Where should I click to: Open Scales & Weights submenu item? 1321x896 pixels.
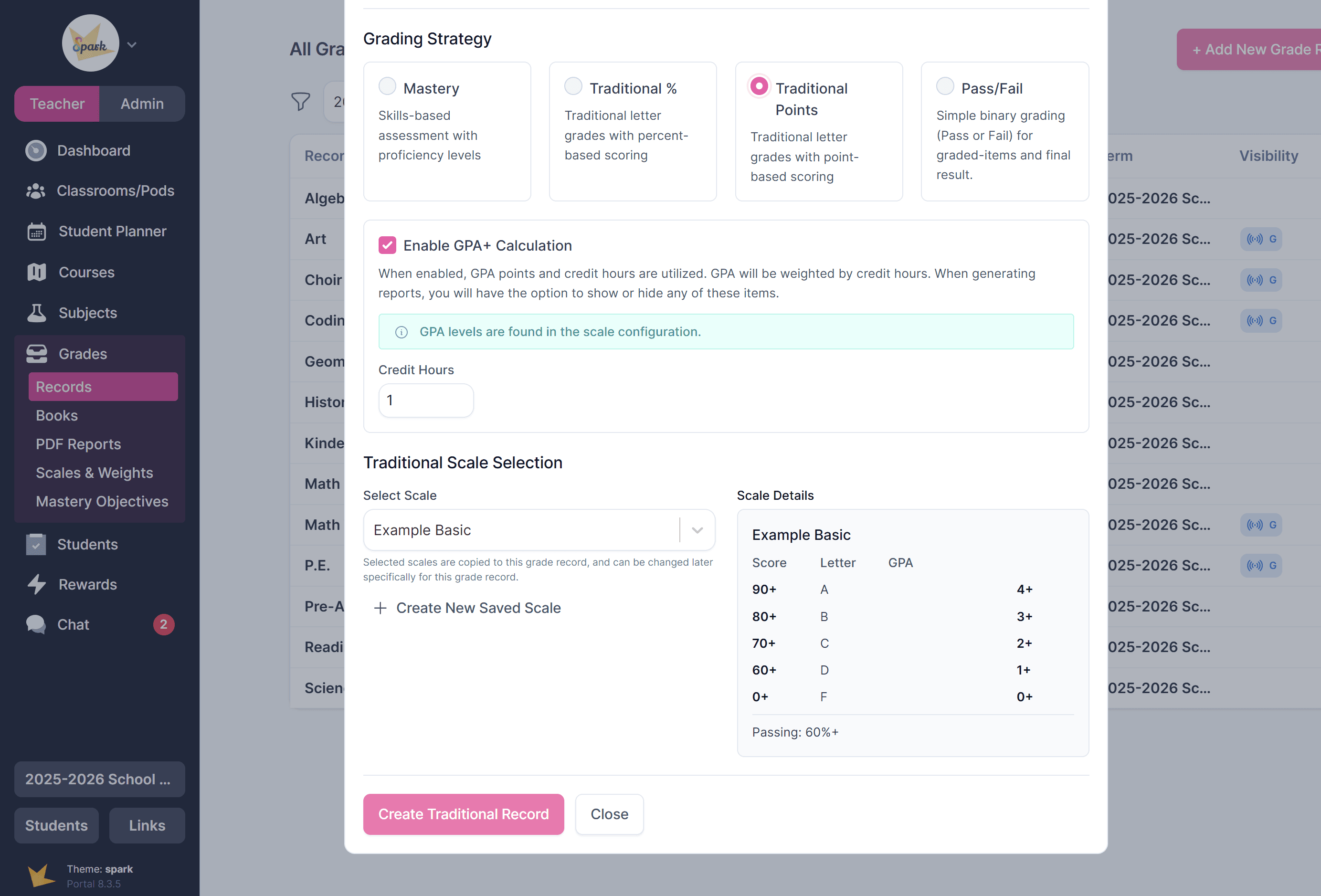95,473
